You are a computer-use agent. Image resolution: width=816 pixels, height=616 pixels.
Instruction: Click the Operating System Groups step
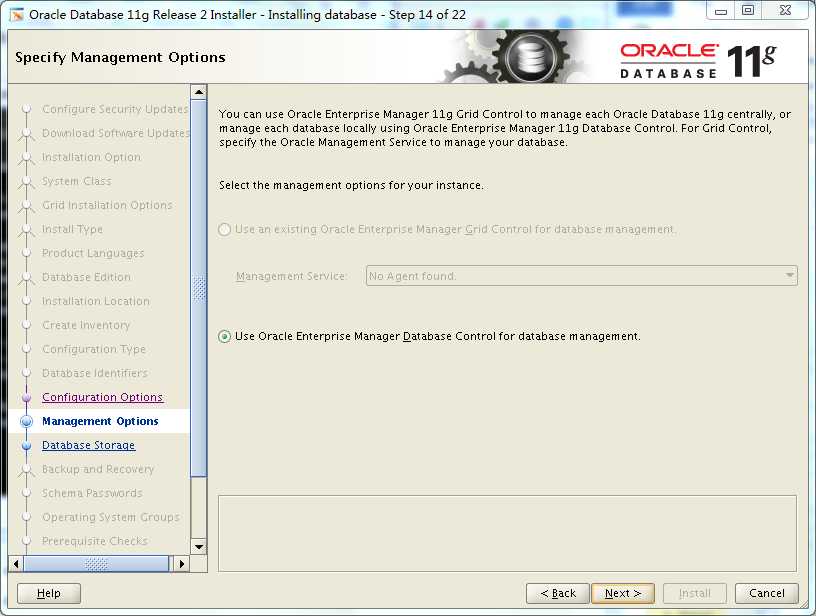point(110,517)
